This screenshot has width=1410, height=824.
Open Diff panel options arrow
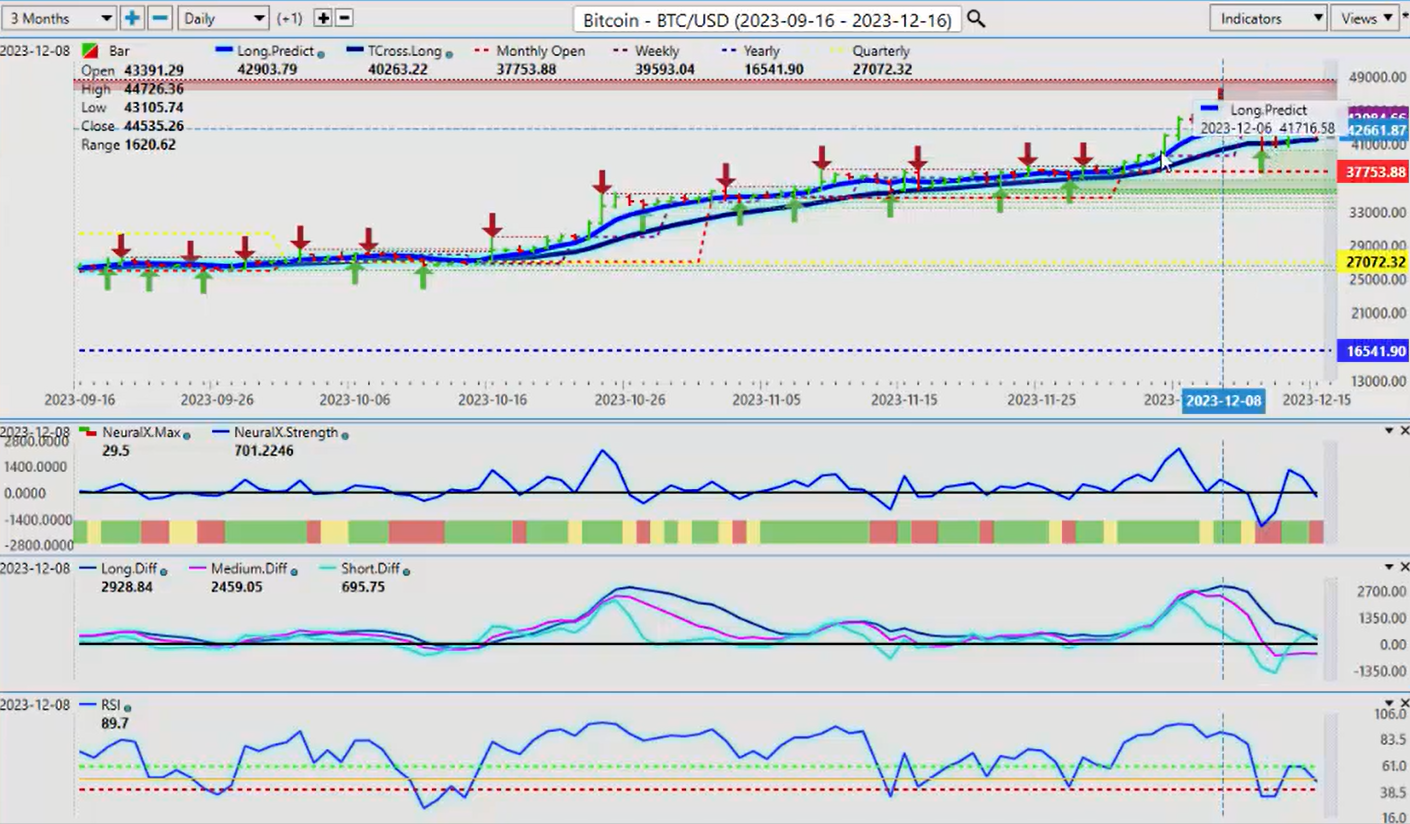click(1388, 567)
